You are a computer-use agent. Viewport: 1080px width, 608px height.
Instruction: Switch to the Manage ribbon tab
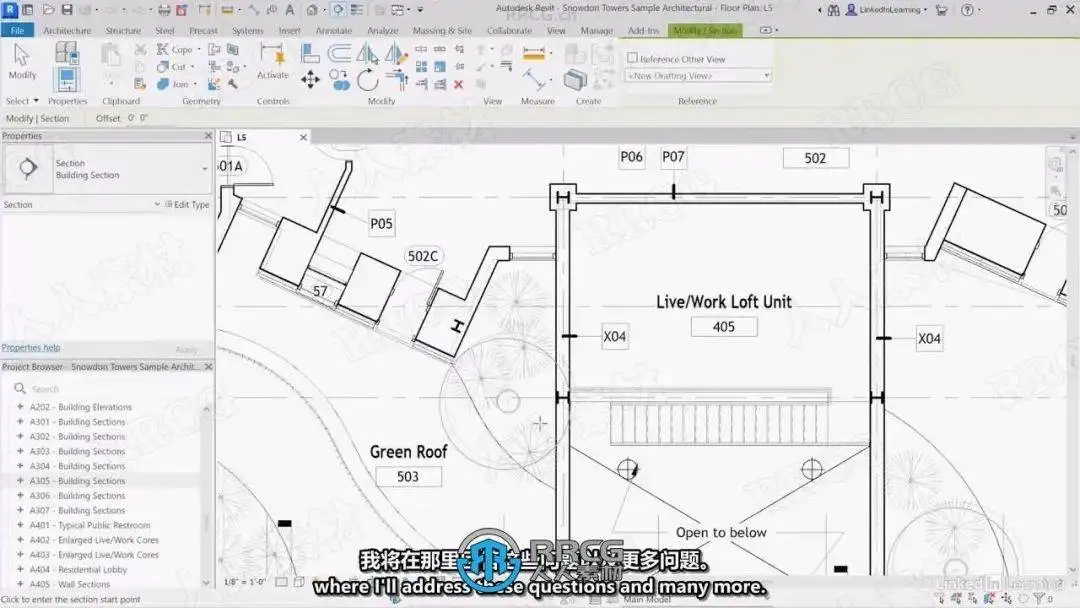click(x=596, y=30)
